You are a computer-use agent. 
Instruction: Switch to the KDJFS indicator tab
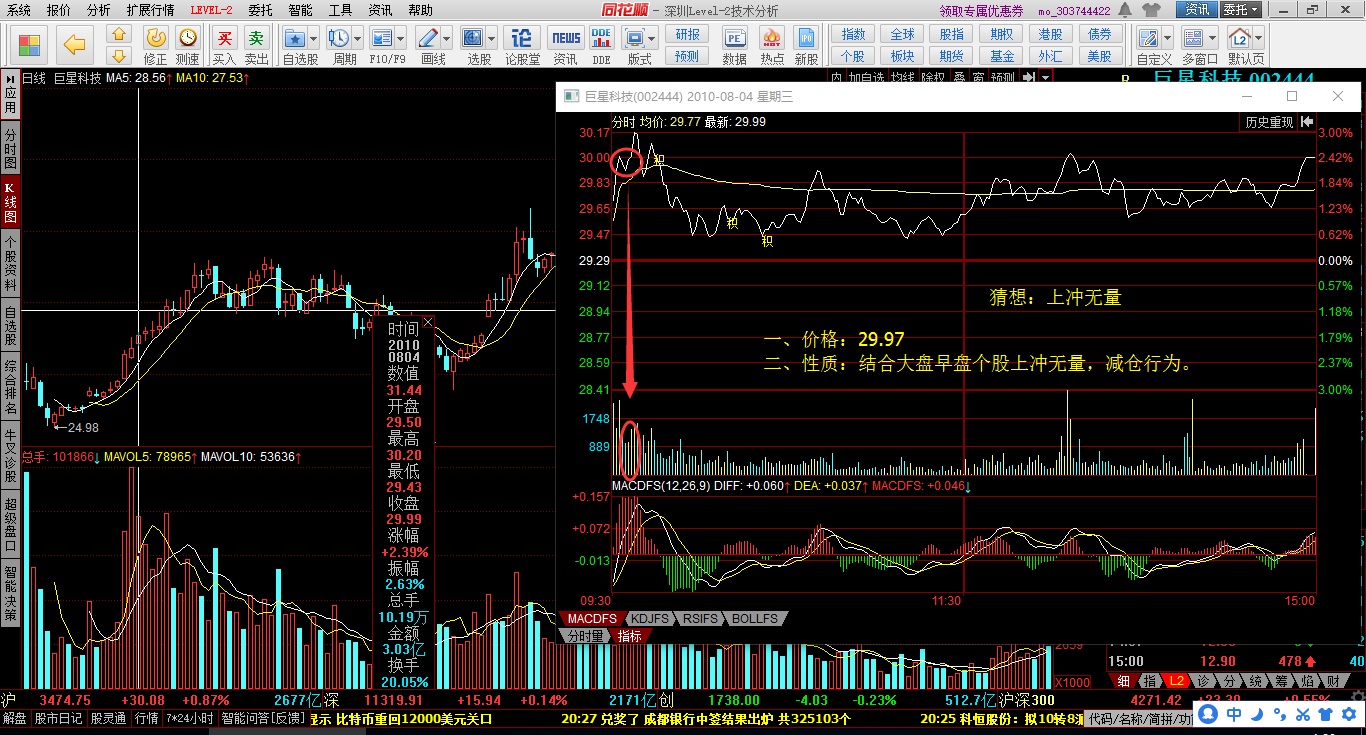tap(649, 619)
